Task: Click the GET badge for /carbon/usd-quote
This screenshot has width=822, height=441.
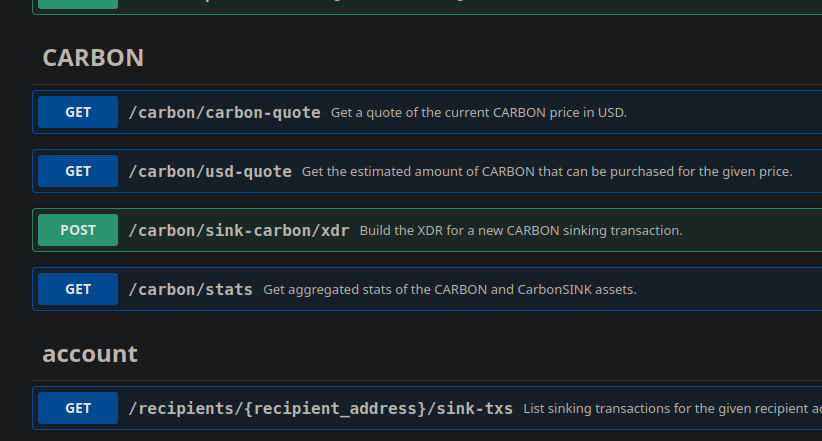Action: click(x=78, y=171)
